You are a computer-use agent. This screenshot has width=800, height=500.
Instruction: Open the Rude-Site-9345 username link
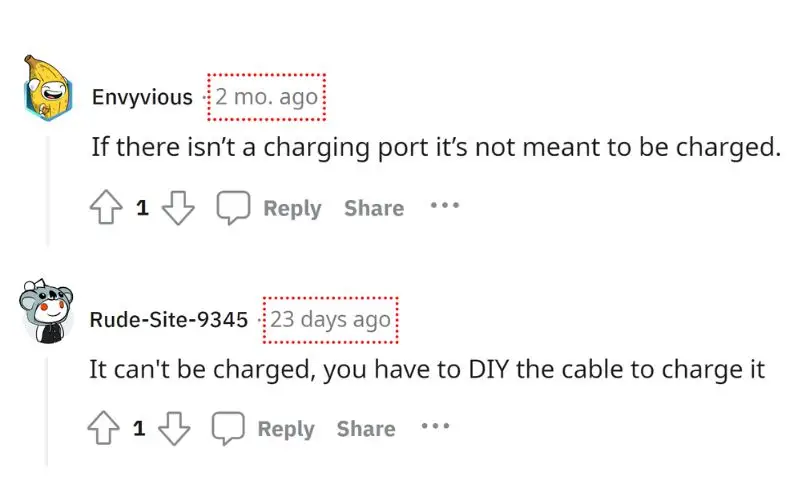tap(169, 319)
